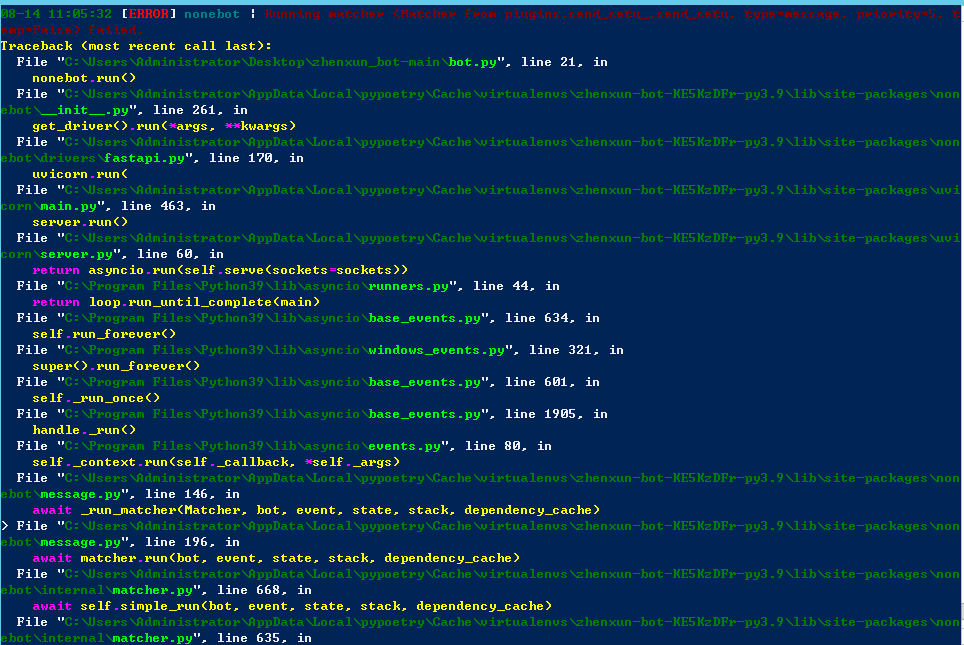Click the 'line 21' text
The height and width of the screenshot is (645, 964).
coord(548,62)
